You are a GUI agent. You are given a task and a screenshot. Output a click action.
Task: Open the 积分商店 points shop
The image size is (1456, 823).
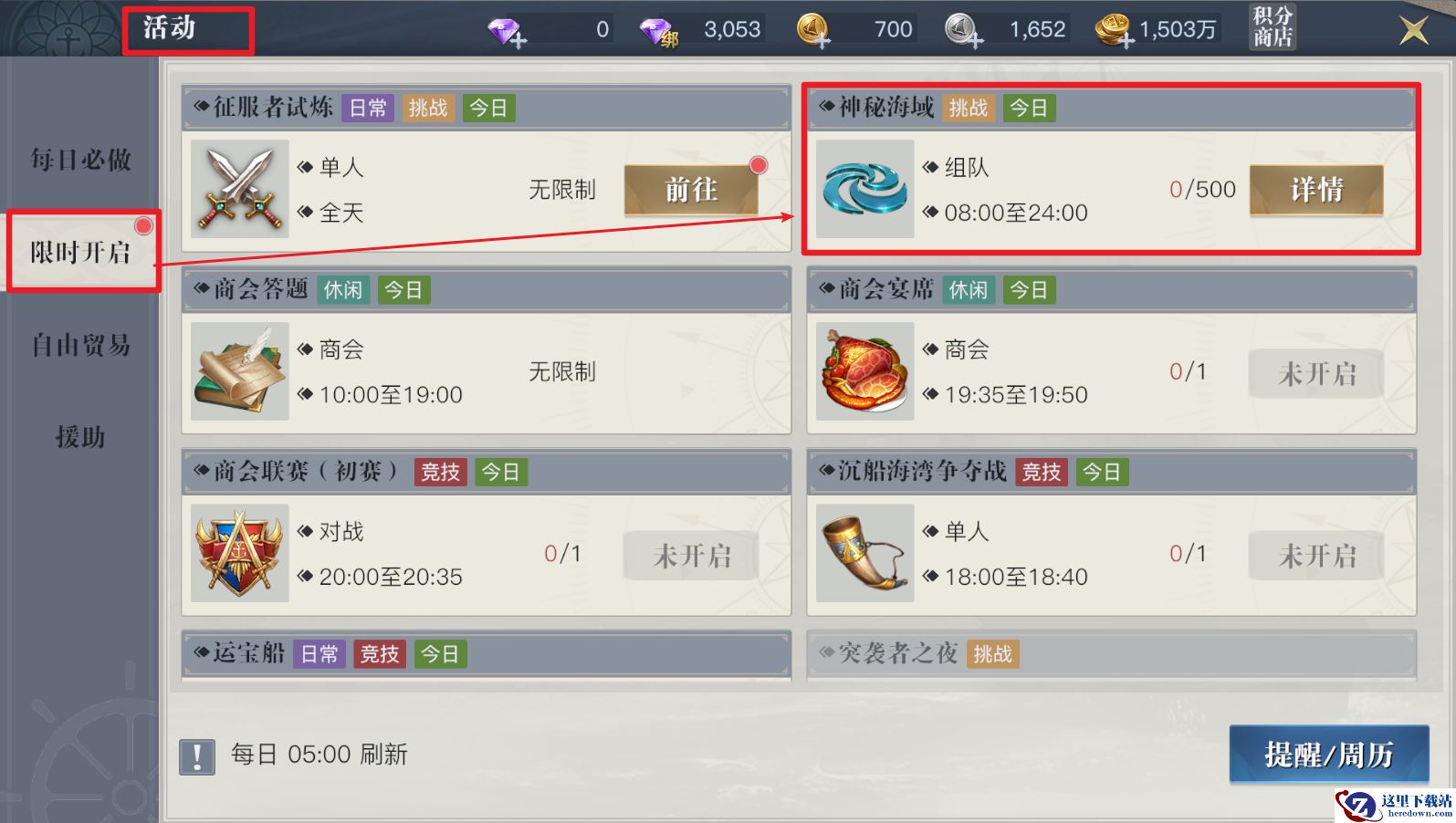[x=1273, y=26]
